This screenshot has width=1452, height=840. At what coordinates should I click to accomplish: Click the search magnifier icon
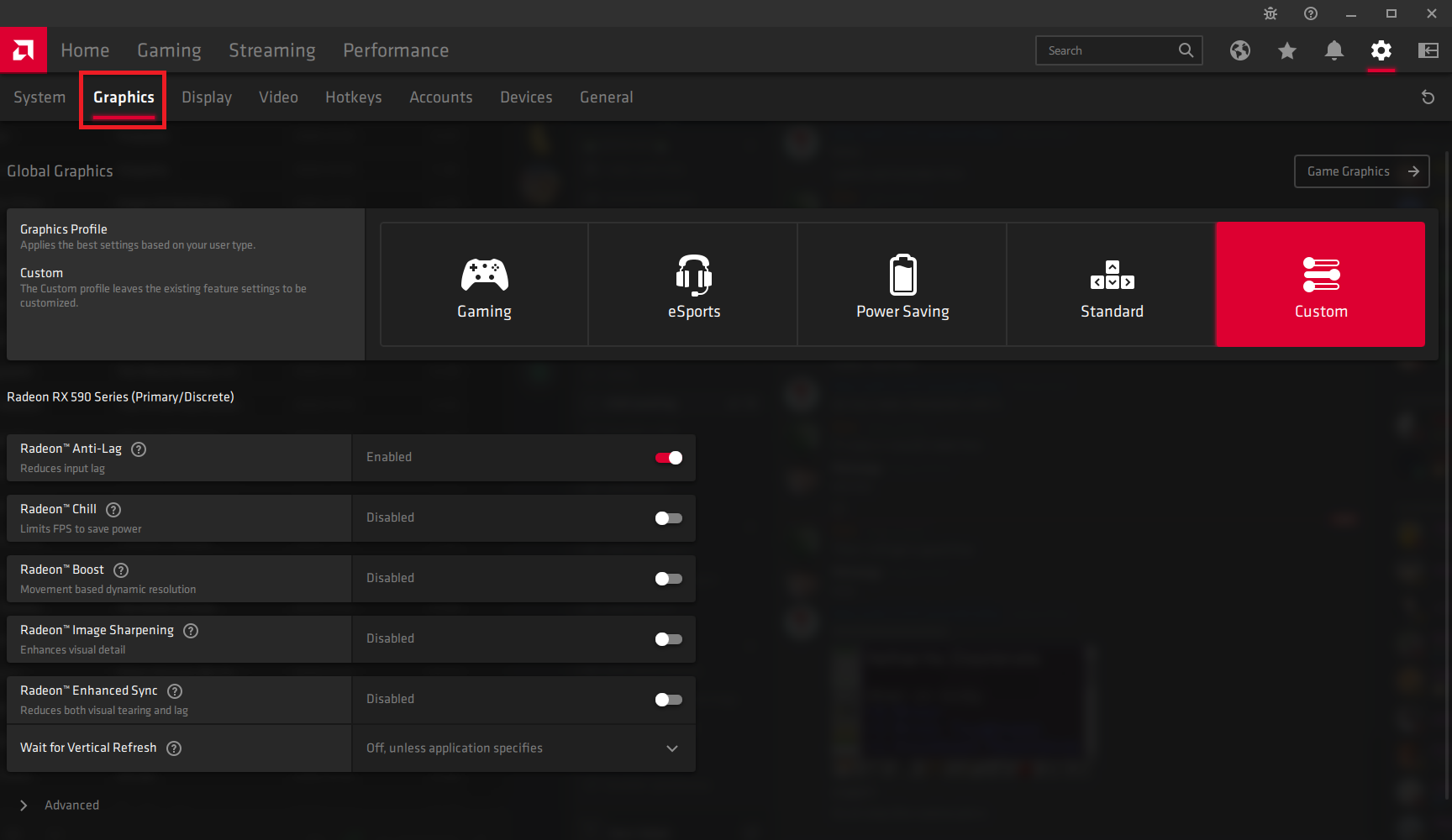(x=1186, y=50)
